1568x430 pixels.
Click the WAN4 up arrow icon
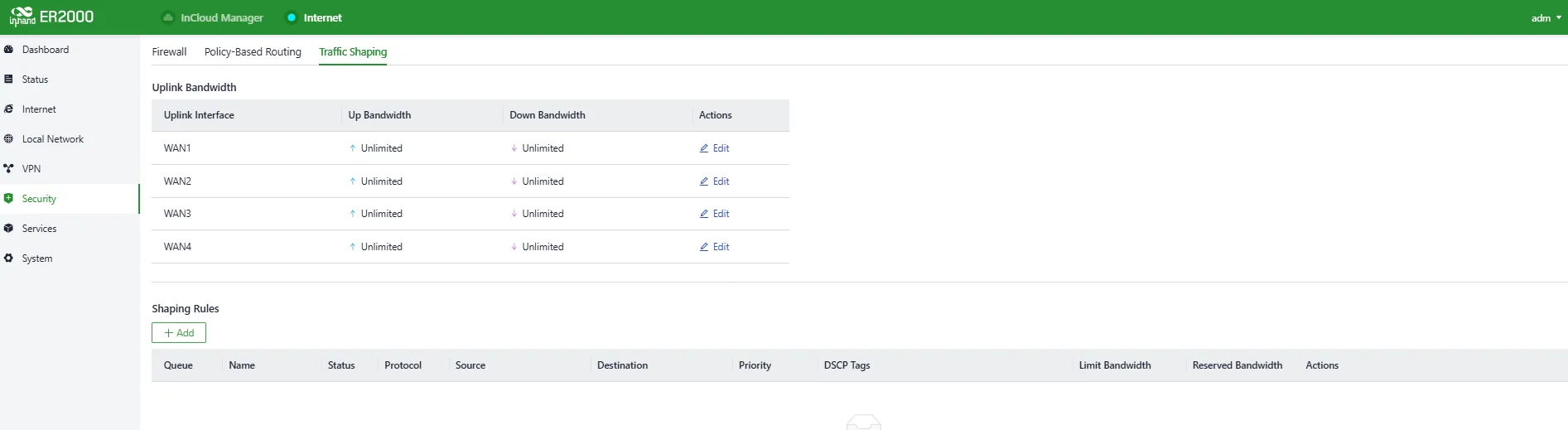pos(353,247)
